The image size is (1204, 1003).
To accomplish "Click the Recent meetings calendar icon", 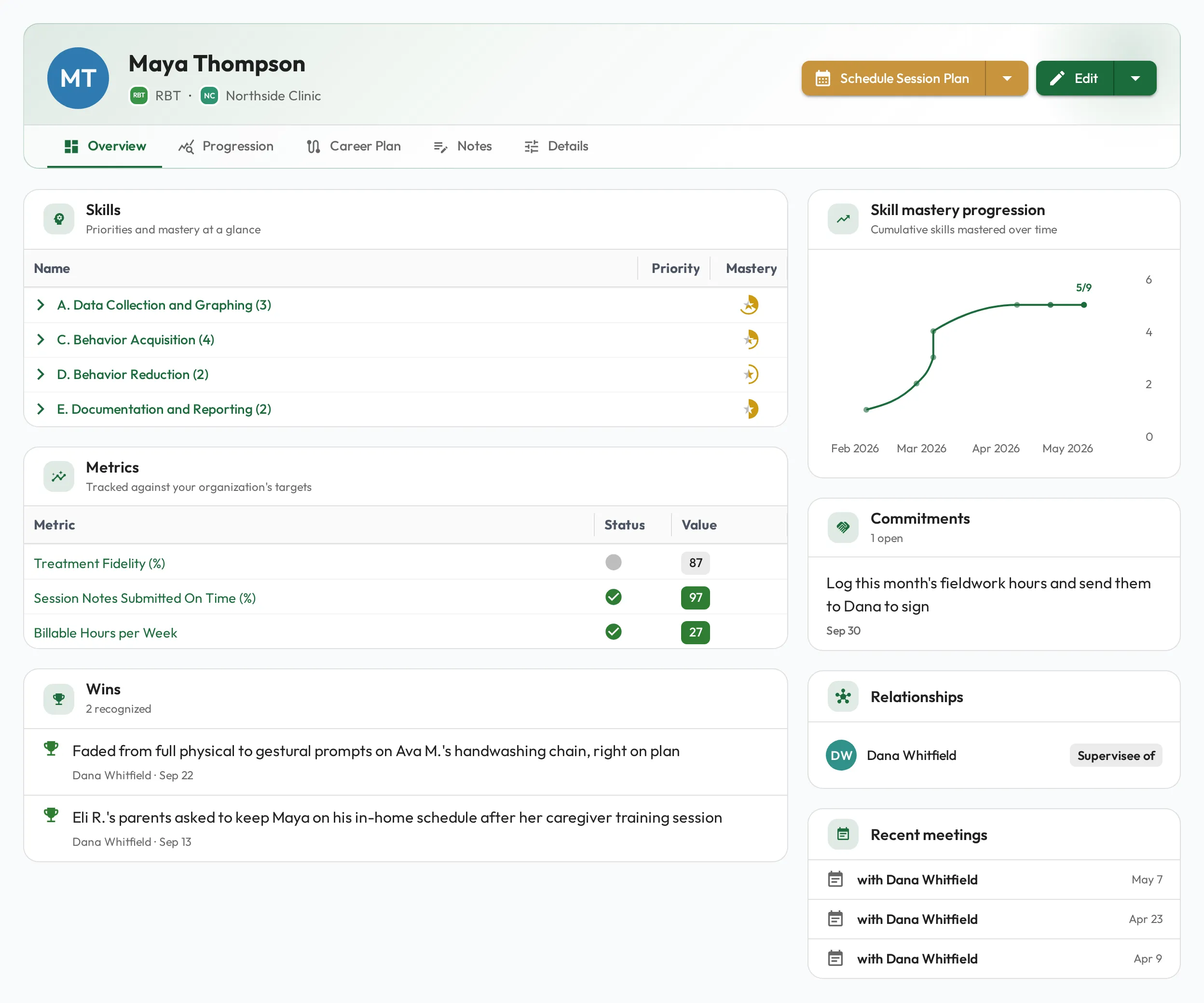I will 843,835.
